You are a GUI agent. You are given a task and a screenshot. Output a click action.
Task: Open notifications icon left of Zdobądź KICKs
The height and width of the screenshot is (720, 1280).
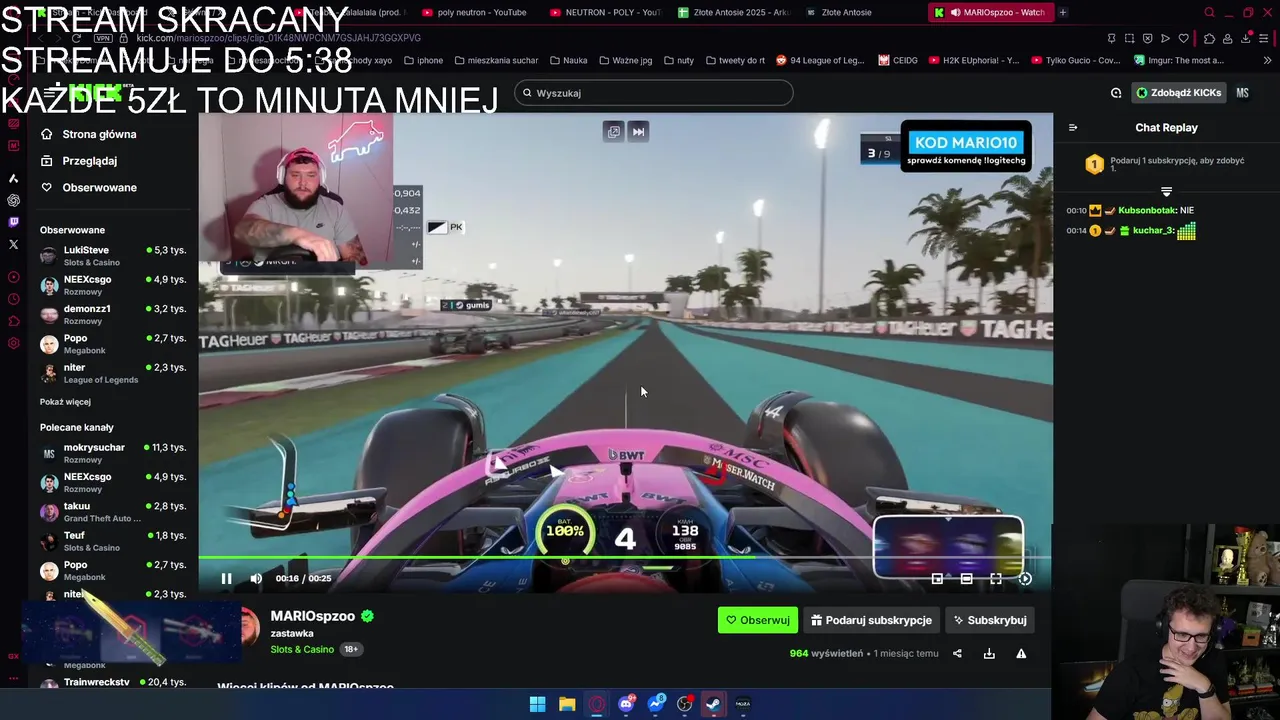1116,93
